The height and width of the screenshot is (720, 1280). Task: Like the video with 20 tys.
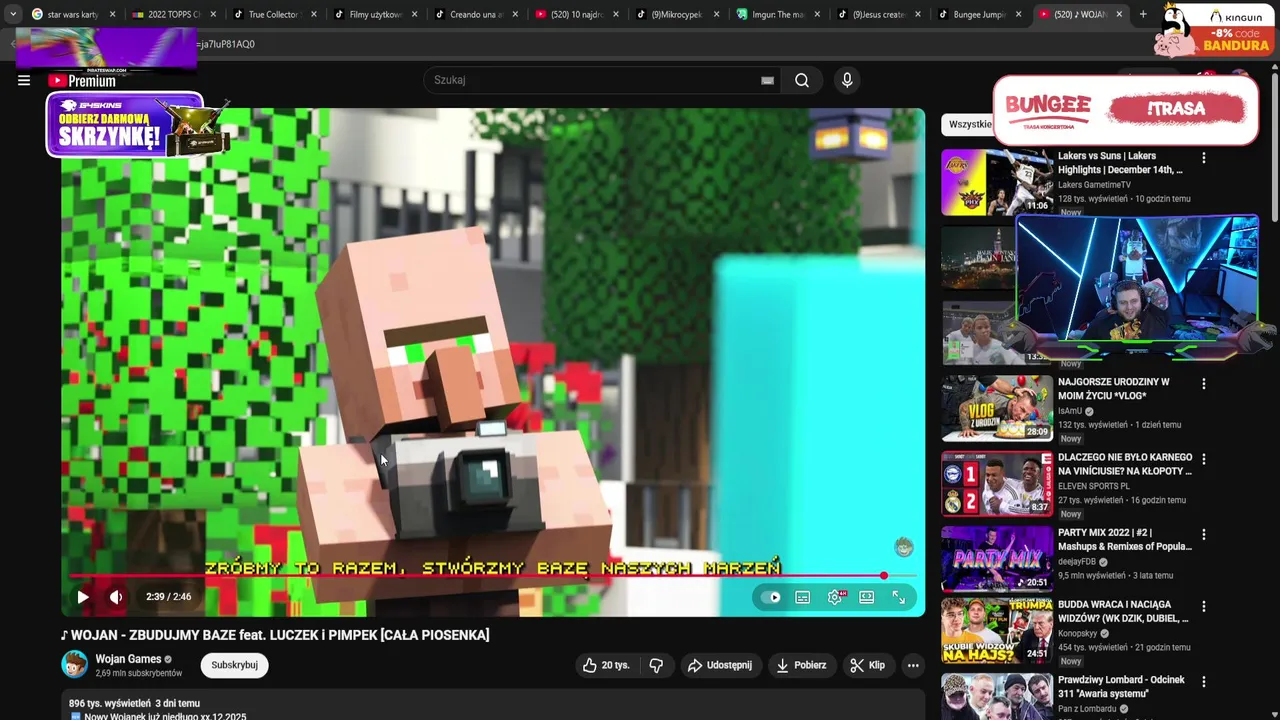606,665
